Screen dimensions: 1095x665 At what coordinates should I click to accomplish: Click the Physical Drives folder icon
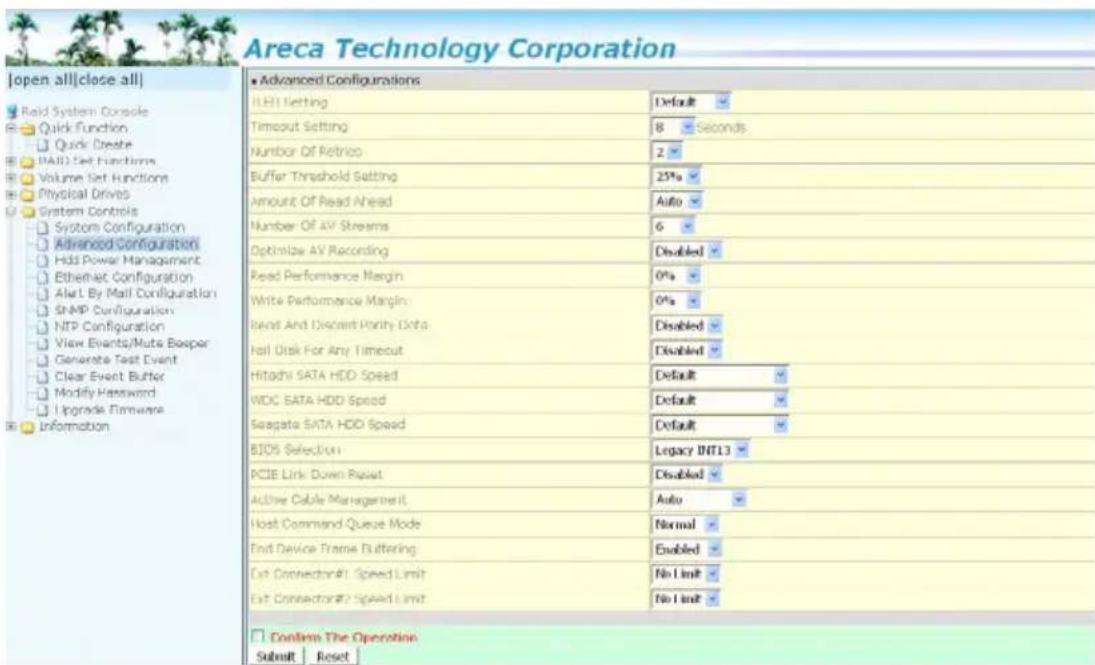coord(27,195)
